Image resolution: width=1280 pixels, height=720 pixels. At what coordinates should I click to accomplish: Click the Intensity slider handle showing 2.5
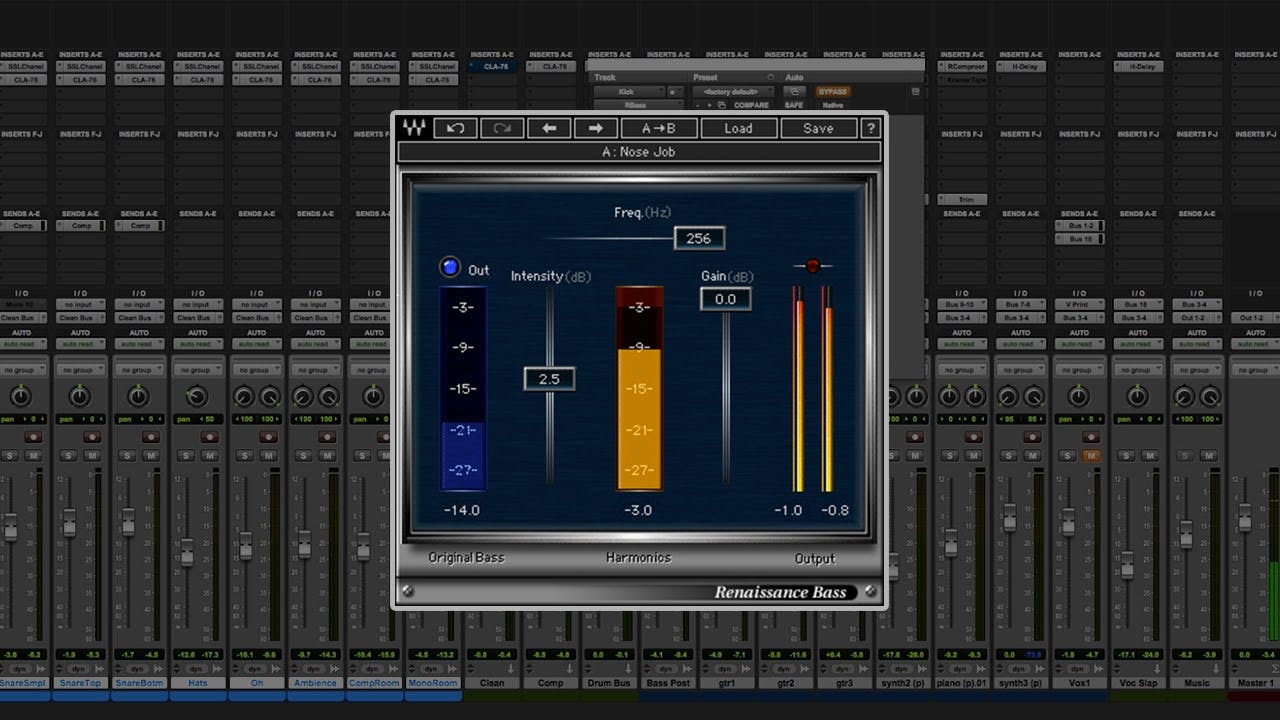(549, 379)
